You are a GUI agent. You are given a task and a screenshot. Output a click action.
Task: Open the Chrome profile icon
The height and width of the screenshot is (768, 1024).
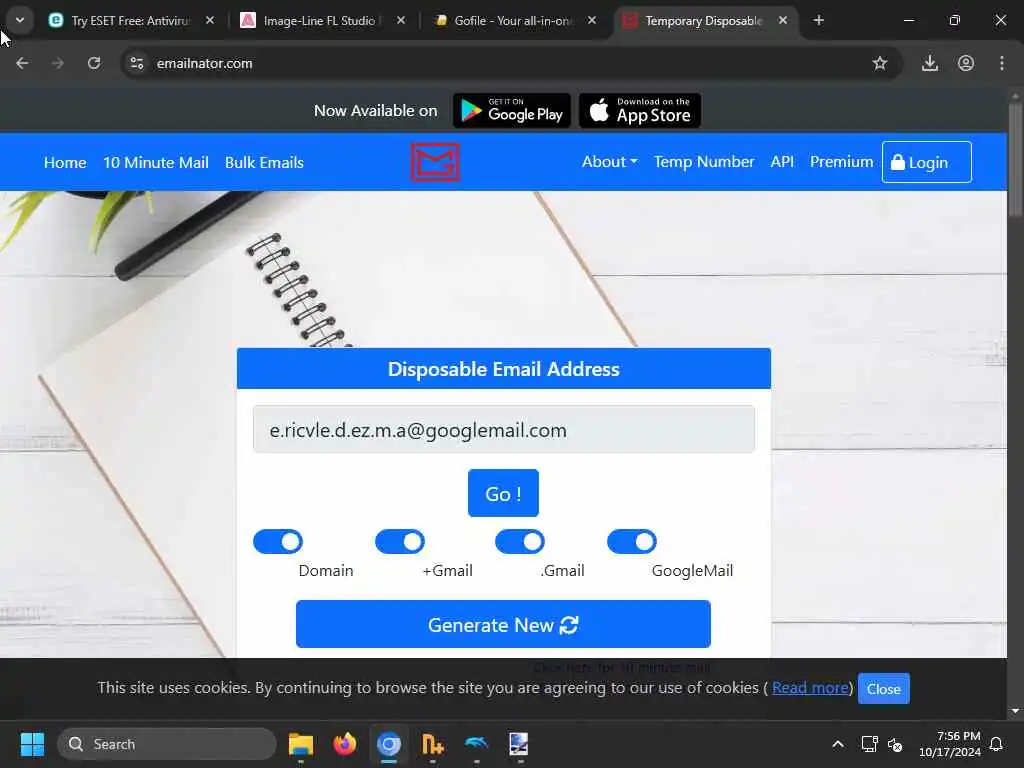(x=966, y=63)
